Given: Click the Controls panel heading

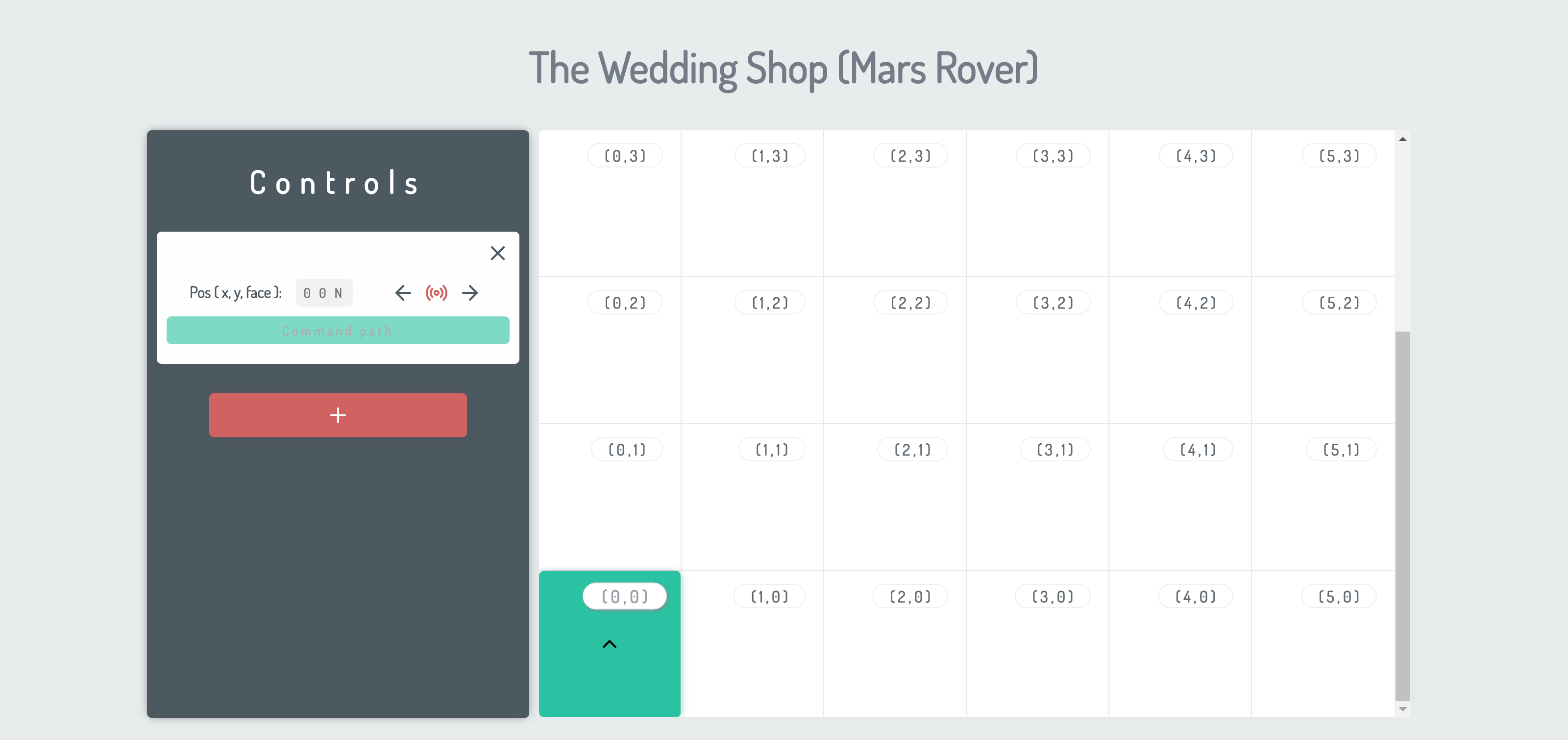Looking at the screenshot, I should pos(335,183).
